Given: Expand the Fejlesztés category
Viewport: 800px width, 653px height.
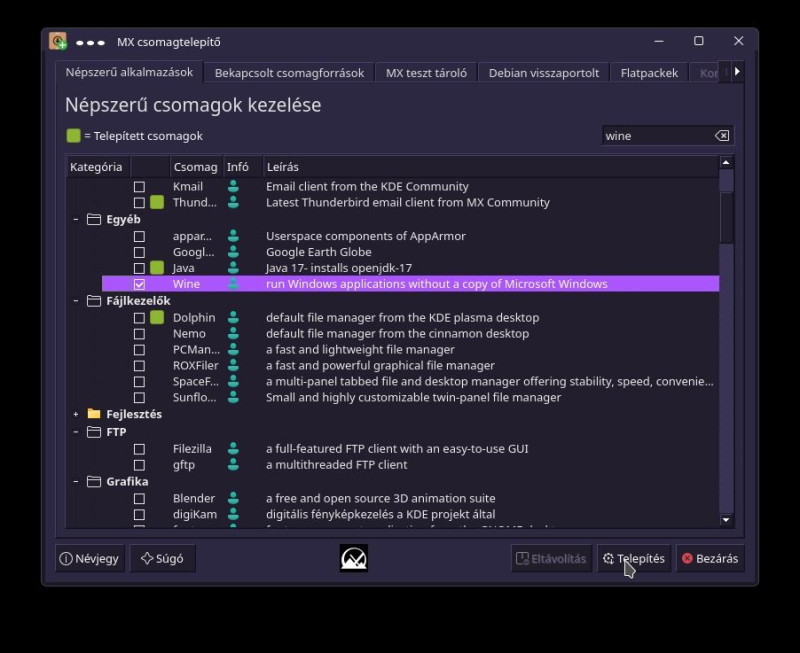Looking at the screenshot, I should coord(76,414).
